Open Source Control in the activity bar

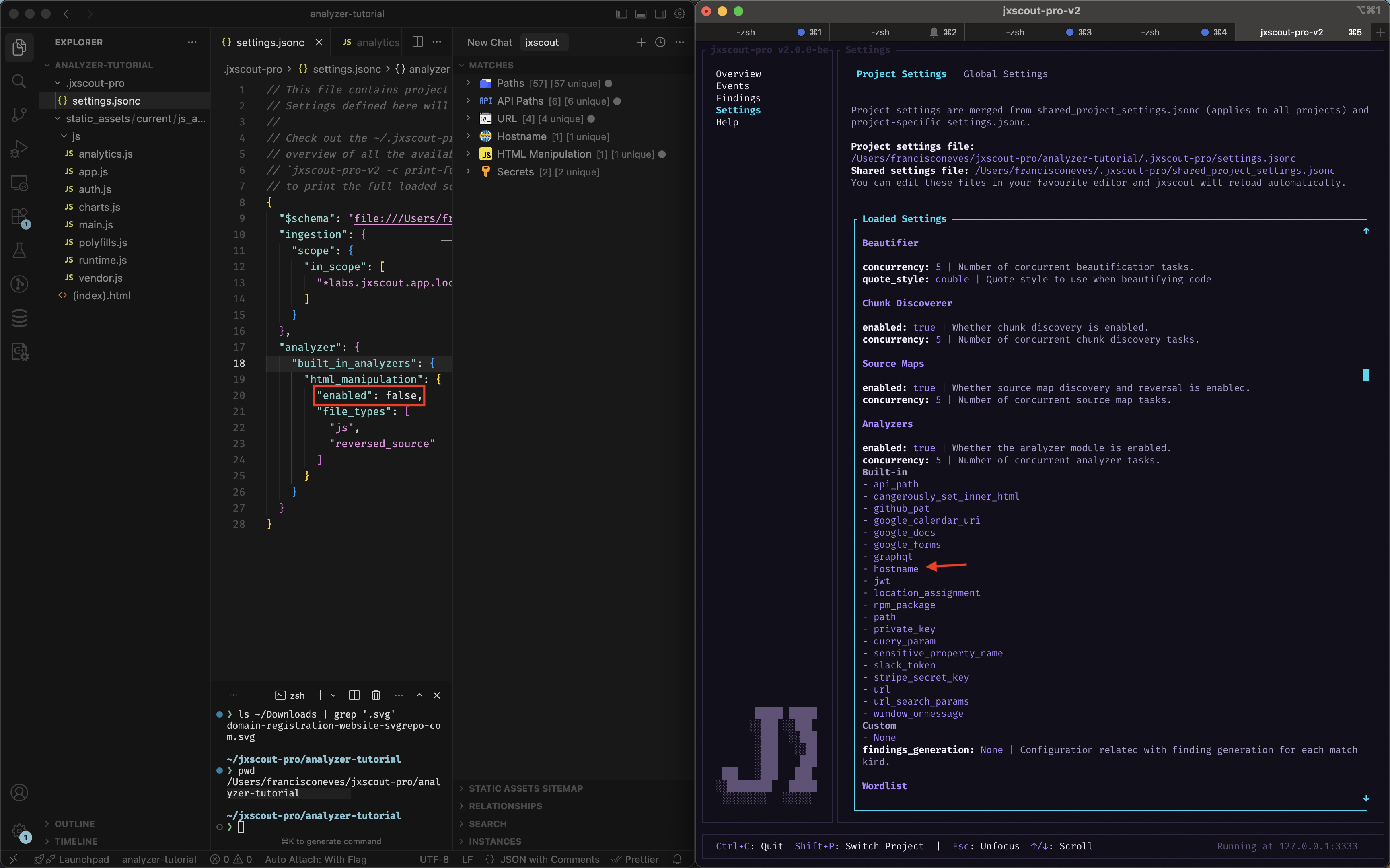click(x=19, y=115)
